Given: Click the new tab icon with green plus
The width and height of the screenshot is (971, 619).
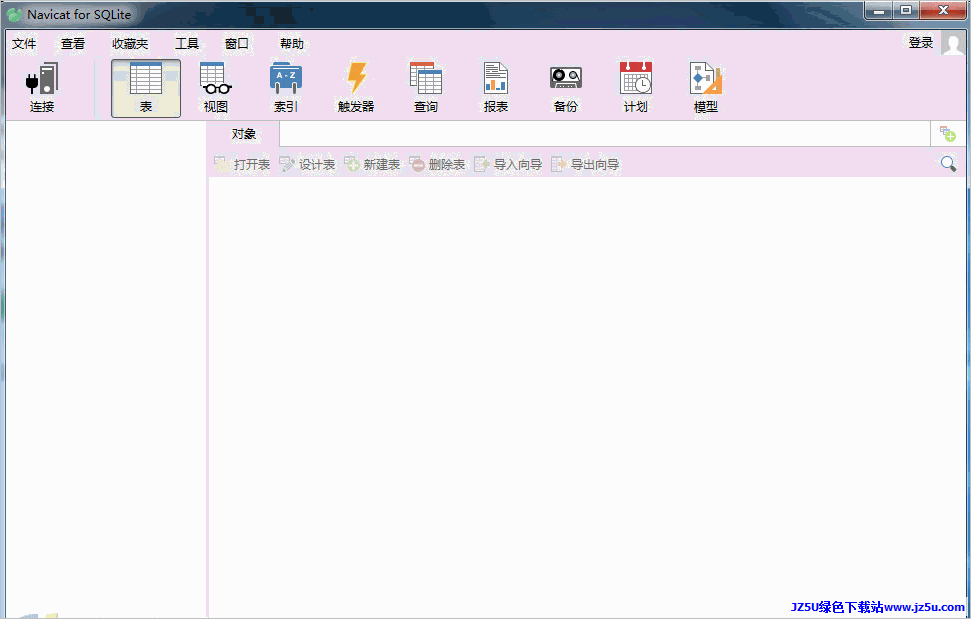Looking at the screenshot, I should pyautogui.click(x=947, y=134).
